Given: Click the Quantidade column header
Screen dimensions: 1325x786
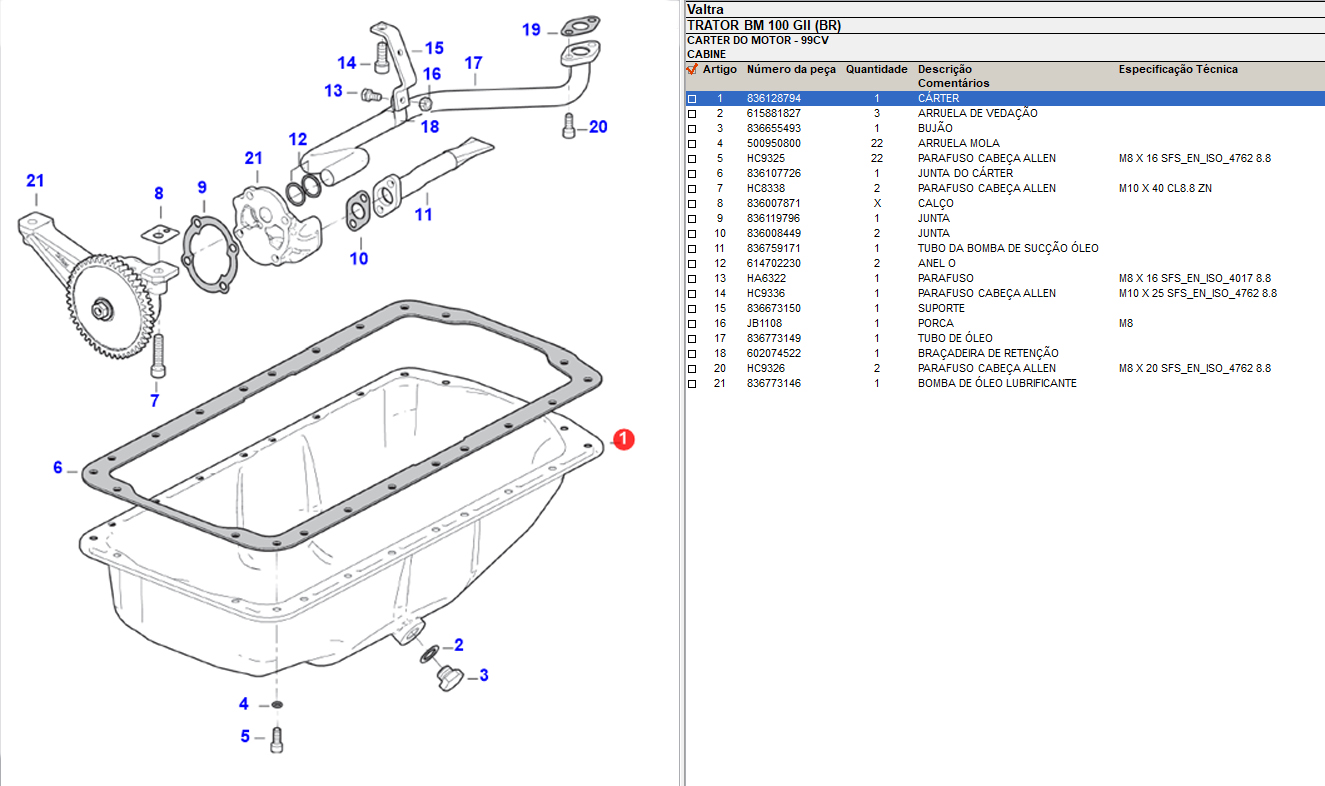Looking at the screenshot, I should click(876, 70).
